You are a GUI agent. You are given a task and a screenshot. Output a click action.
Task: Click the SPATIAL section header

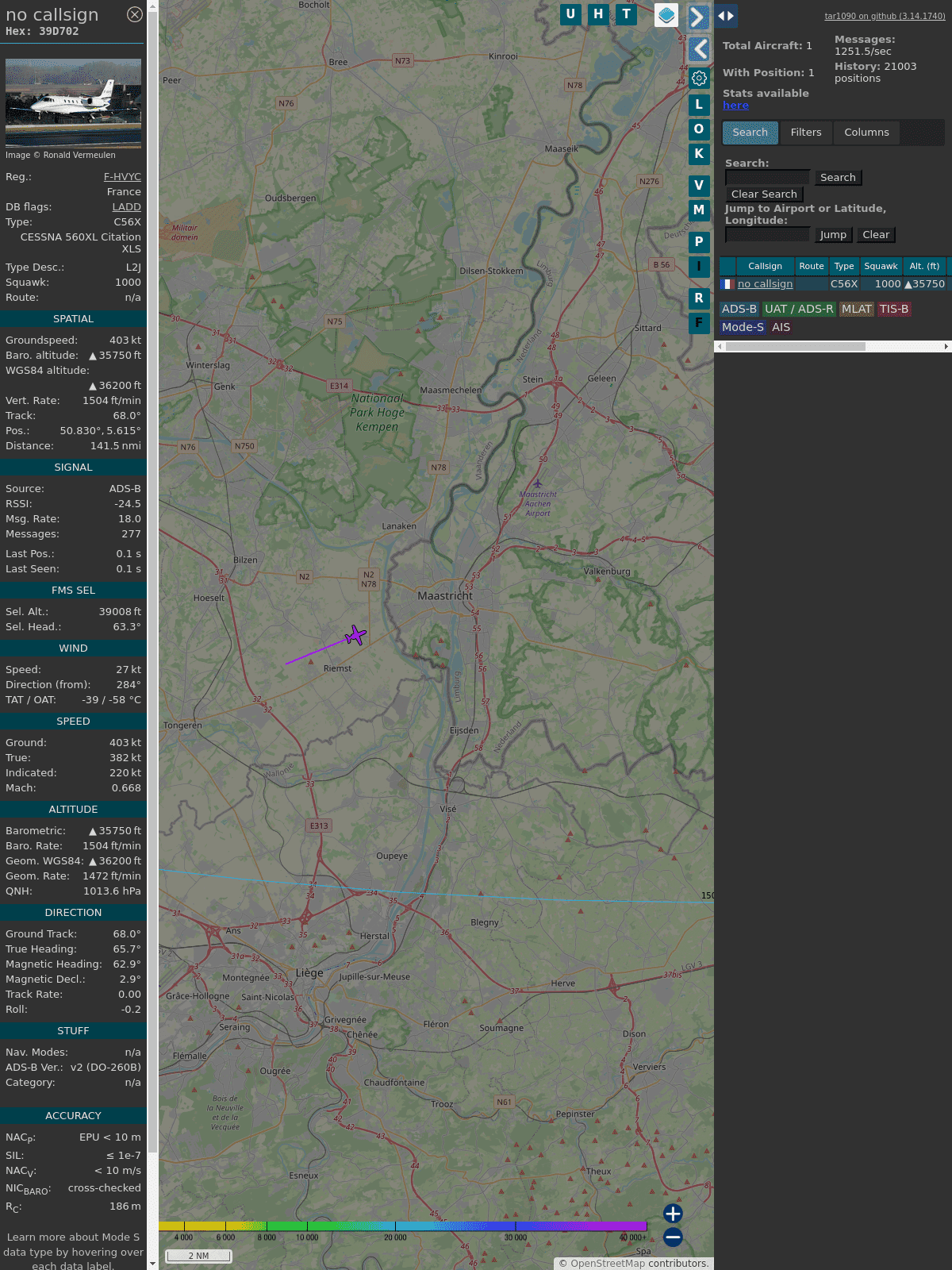[73, 319]
